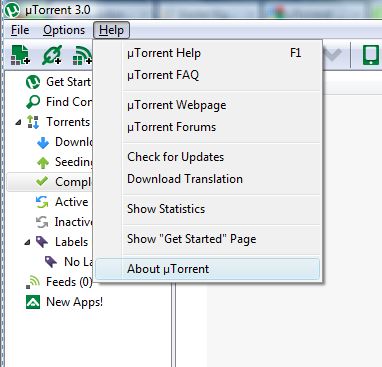Click the µTorrent 3.0 title text
The image size is (382, 367).
coord(57,10)
